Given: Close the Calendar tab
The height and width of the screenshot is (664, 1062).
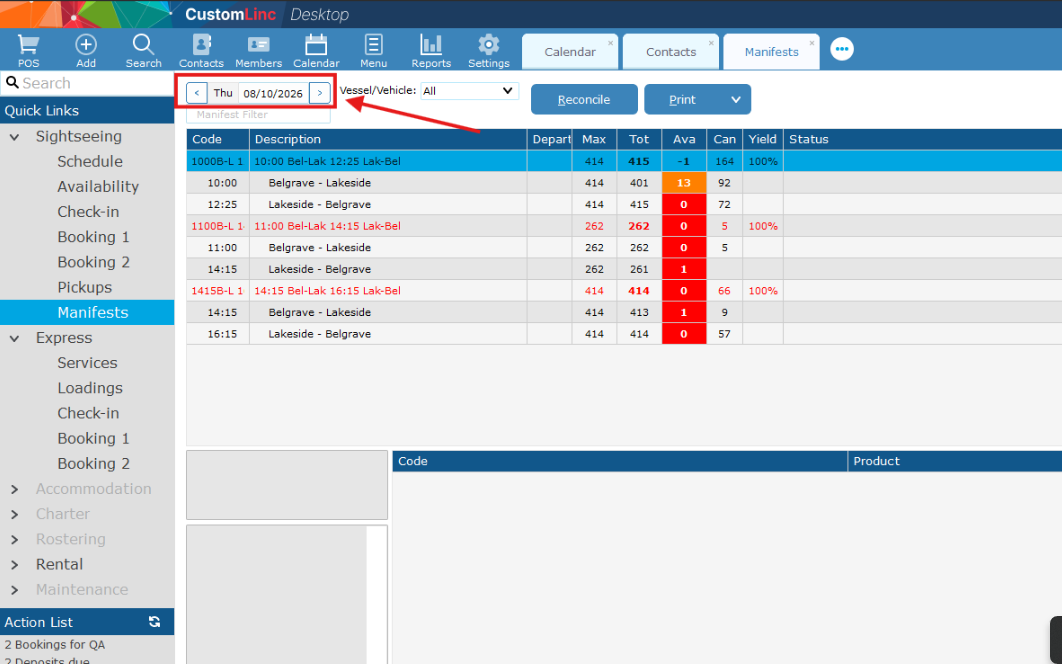Looking at the screenshot, I should tap(610, 43).
